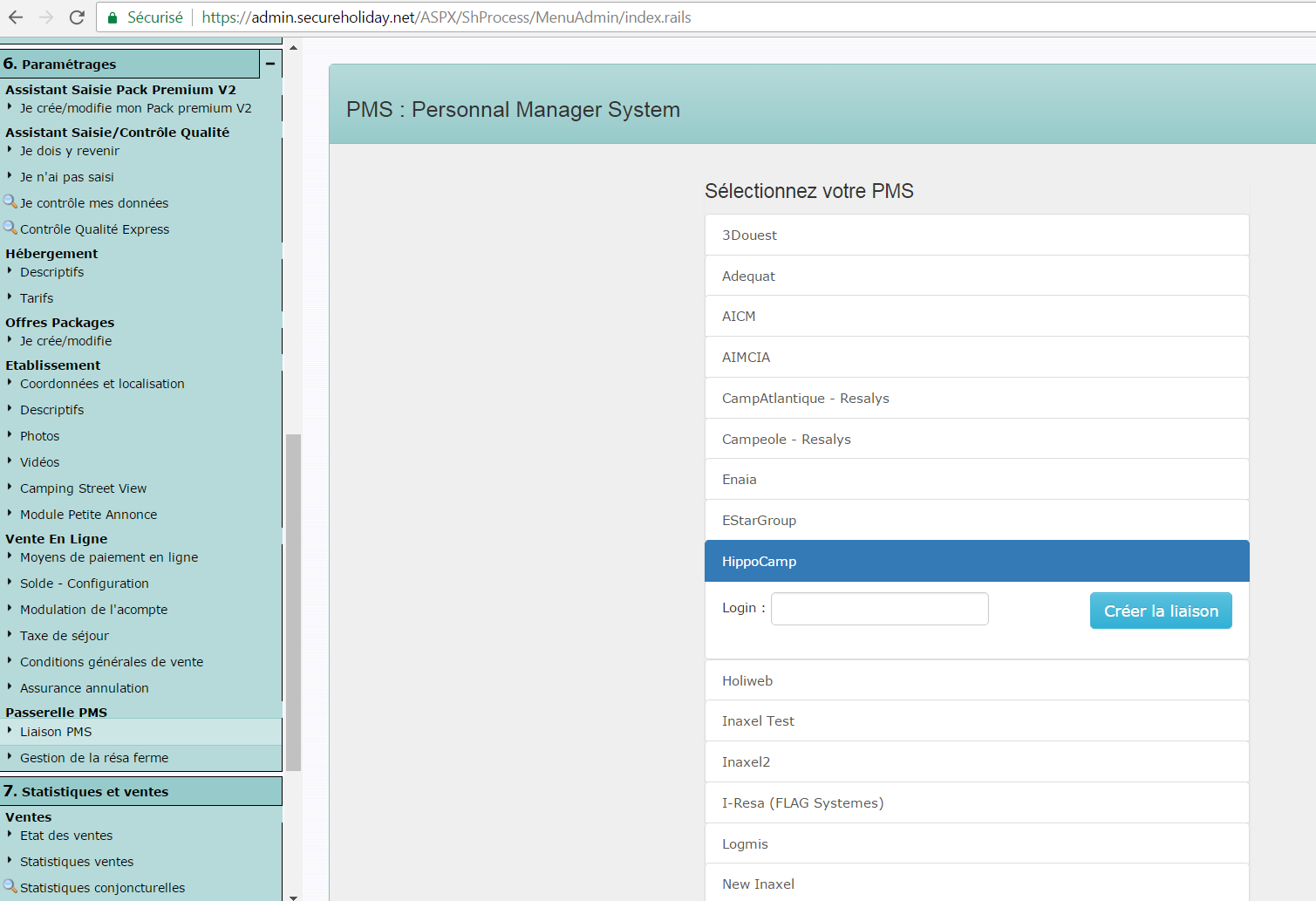Click the sidebar vertical scrollbar thumb
The image size is (1316, 901).
point(294,603)
